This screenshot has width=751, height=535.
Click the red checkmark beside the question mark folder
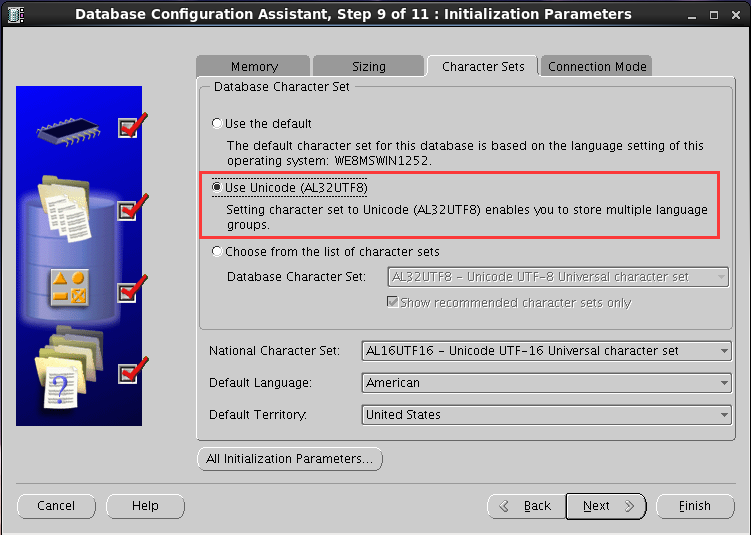tap(133, 370)
